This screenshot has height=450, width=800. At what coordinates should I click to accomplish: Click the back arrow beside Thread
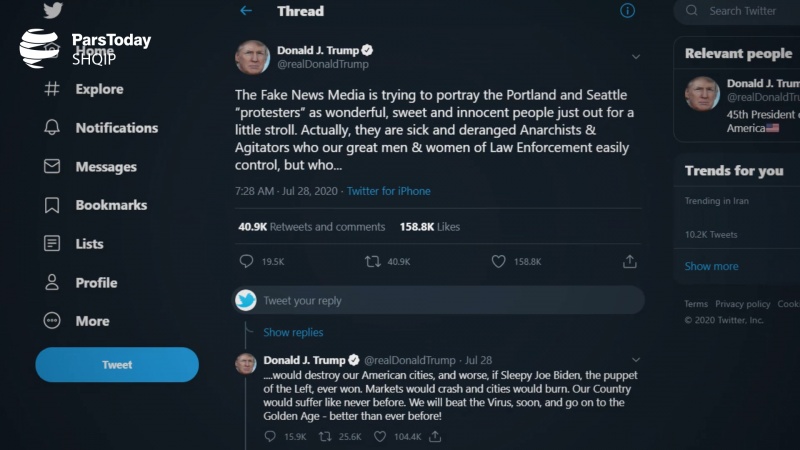246,11
